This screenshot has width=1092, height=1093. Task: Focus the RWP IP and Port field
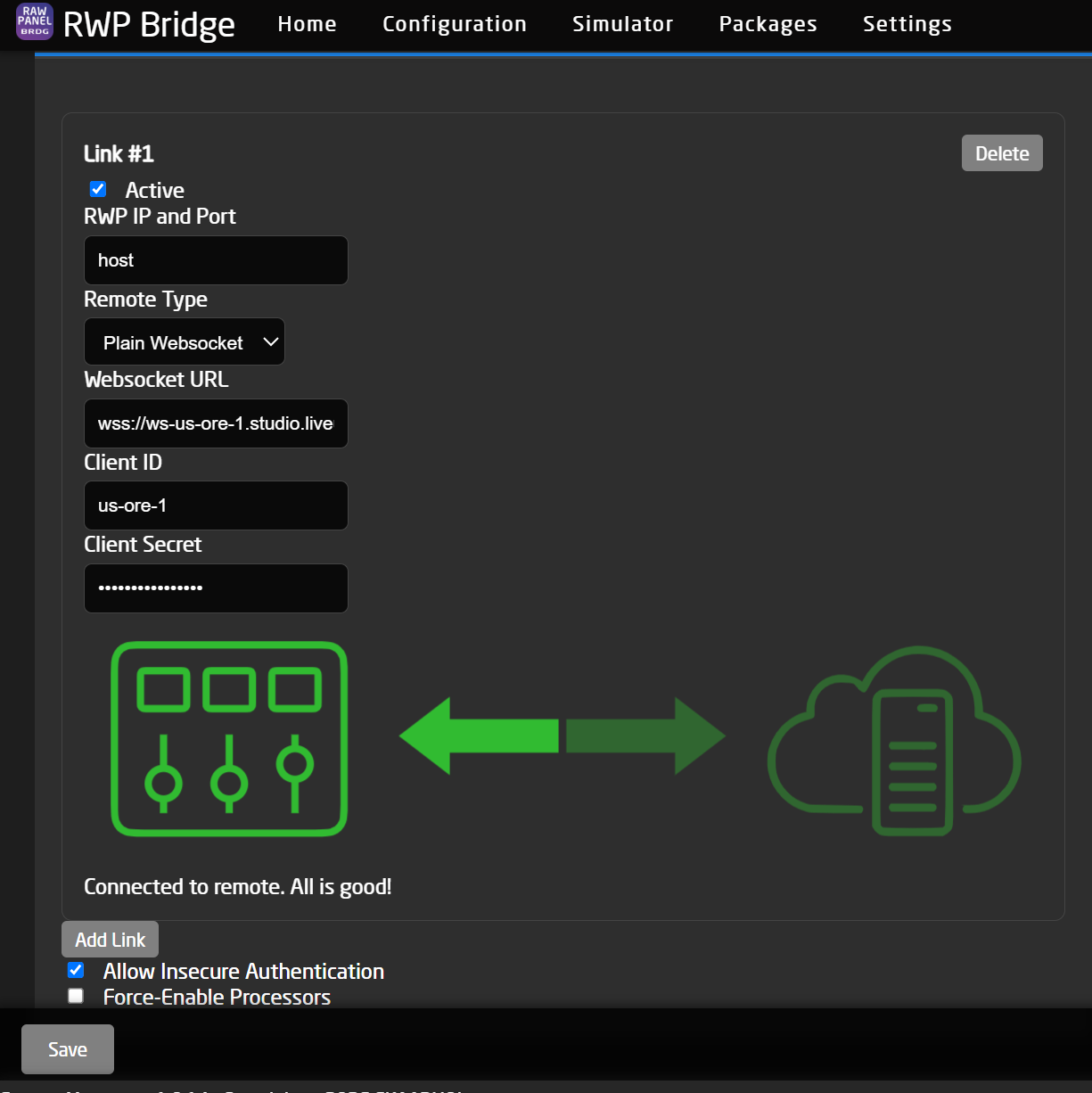click(x=216, y=260)
